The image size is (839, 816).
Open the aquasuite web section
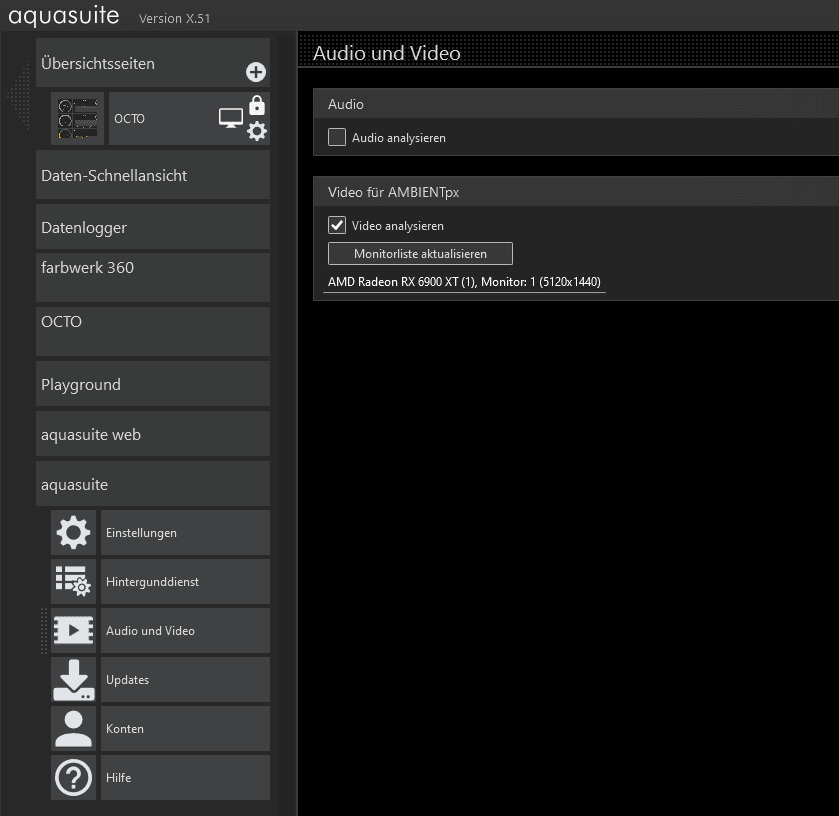tap(152, 434)
